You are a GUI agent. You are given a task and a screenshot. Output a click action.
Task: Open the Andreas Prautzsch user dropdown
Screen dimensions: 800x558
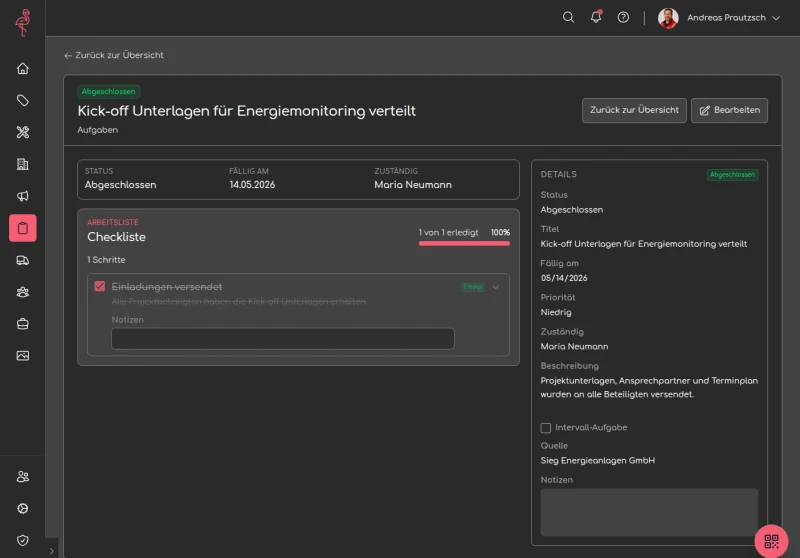(719, 18)
